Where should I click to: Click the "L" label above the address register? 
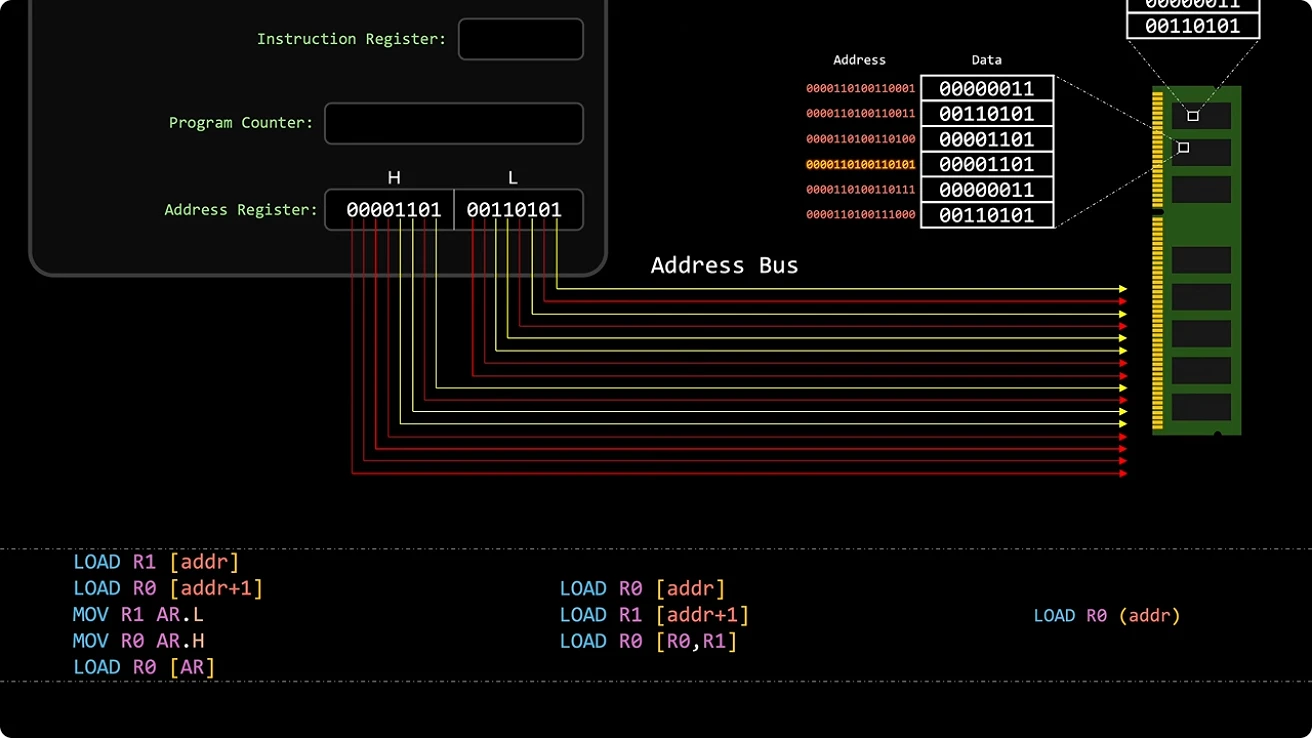[513, 177]
